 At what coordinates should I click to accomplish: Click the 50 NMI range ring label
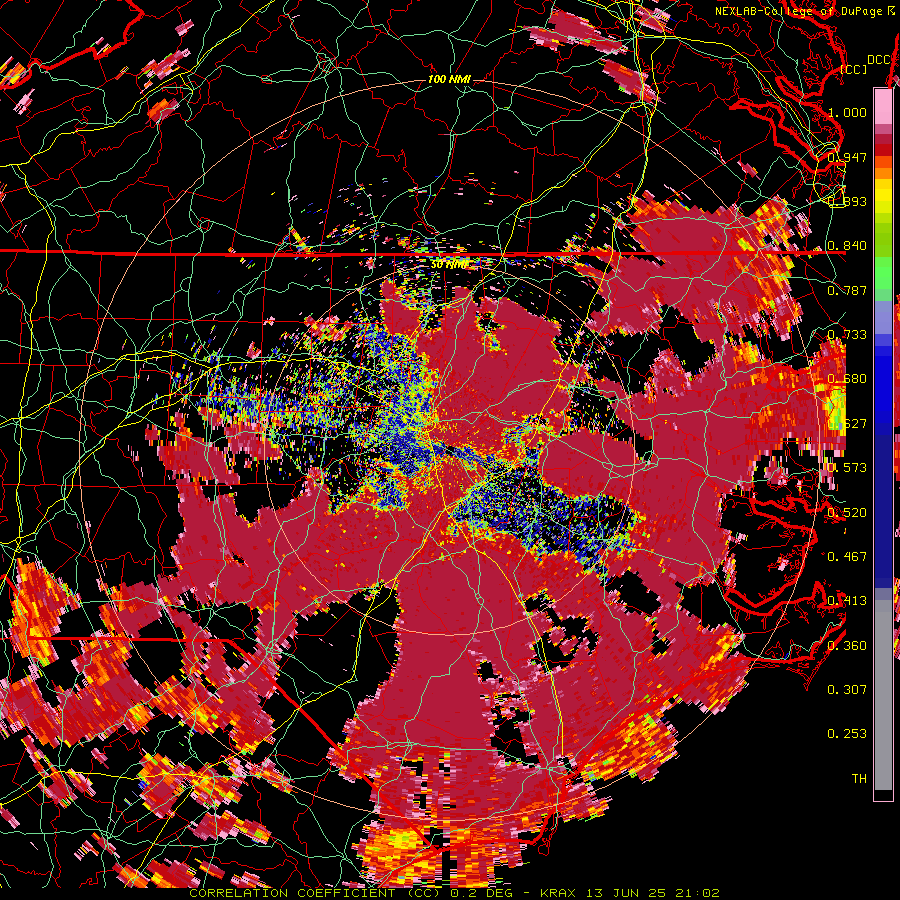point(449,264)
